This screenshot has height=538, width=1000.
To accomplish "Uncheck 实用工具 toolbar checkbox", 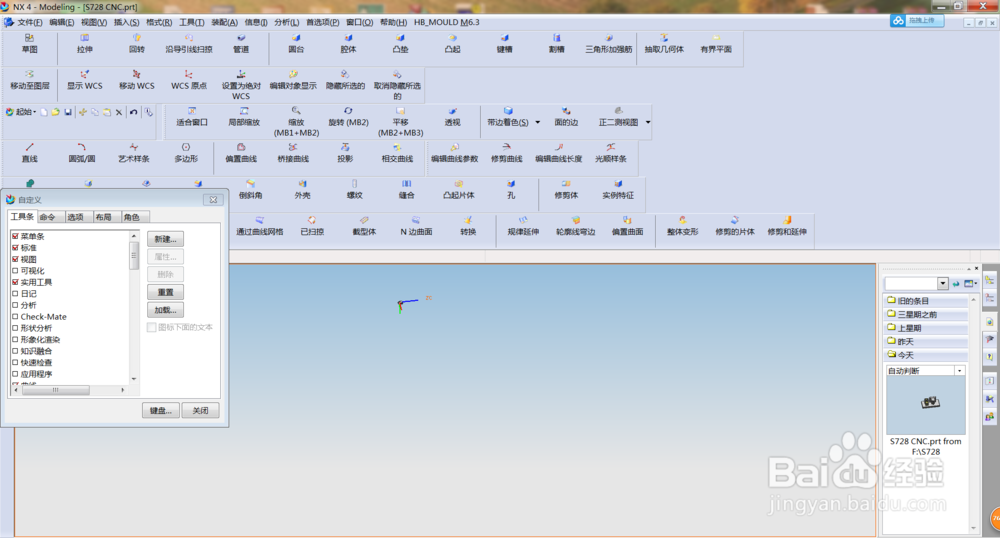I will [15, 282].
